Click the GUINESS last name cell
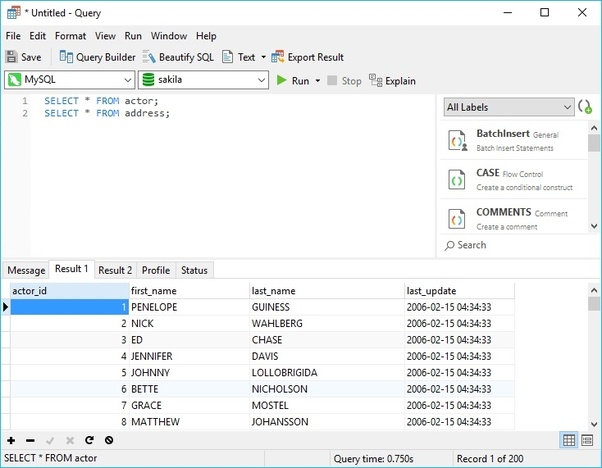The height and width of the screenshot is (468, 602). 327,307
